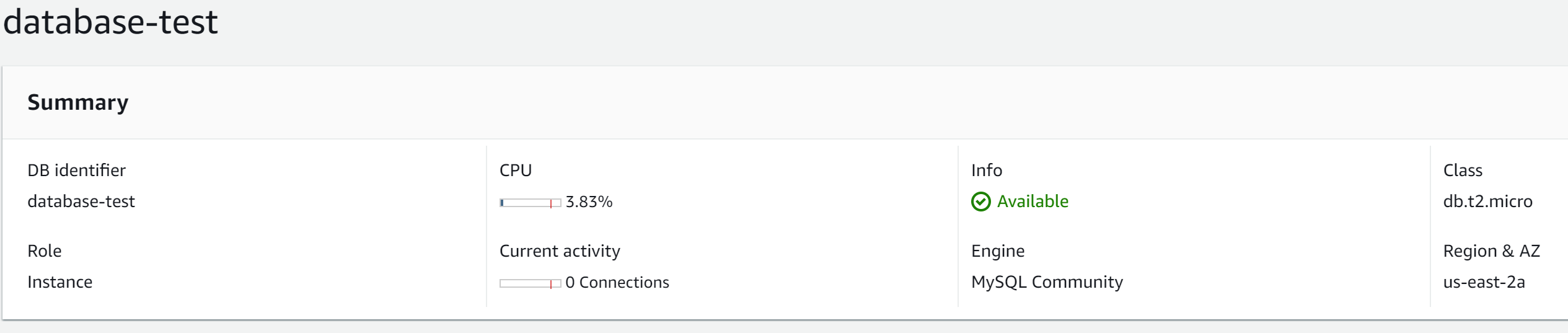This screenshot has height=333, width=1568.
Task: Click the Available status text
Action: click(x=1033, y=202)
